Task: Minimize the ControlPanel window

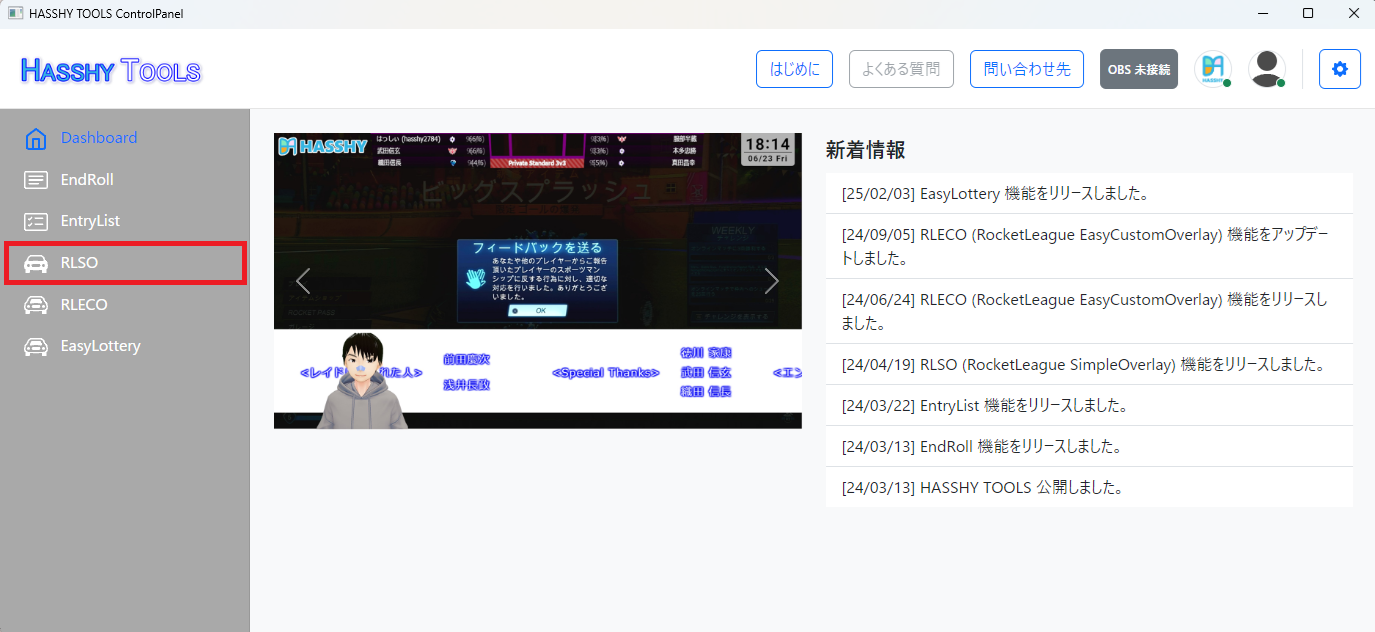Action: [1263, 14]
